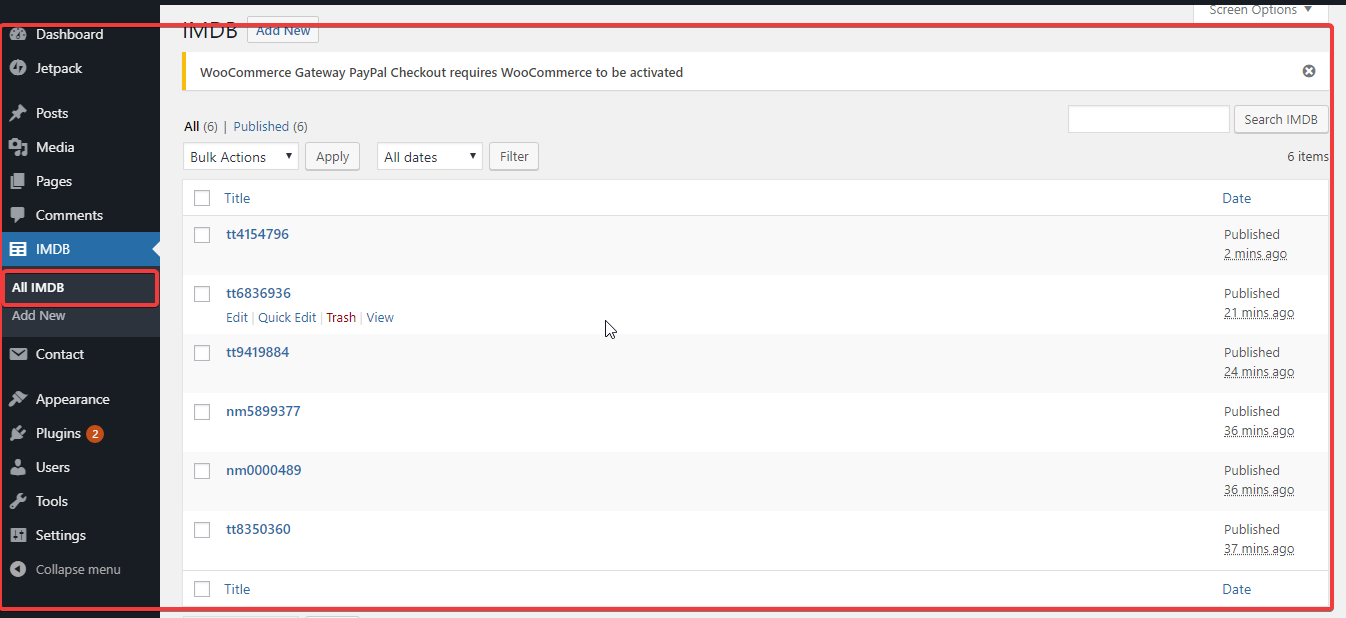Open the Media library icon
Screen dimensions: 1346x618
pos(18,147)
